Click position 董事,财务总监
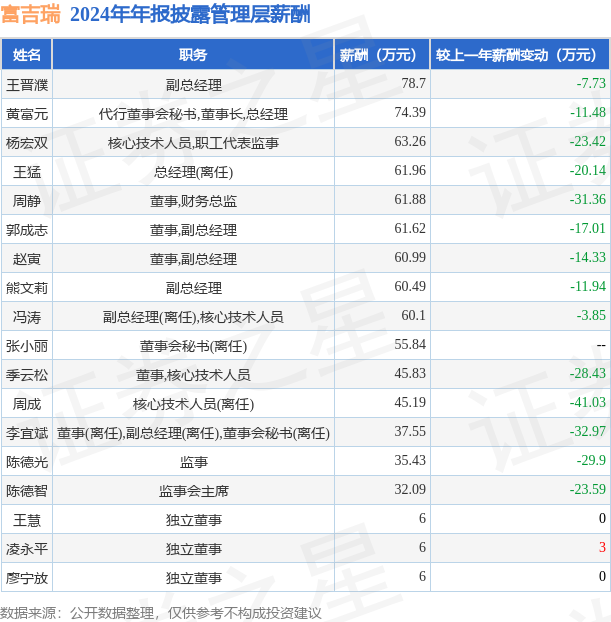The width and height of the screenshot is (611, 622). [x=193, y=201]
